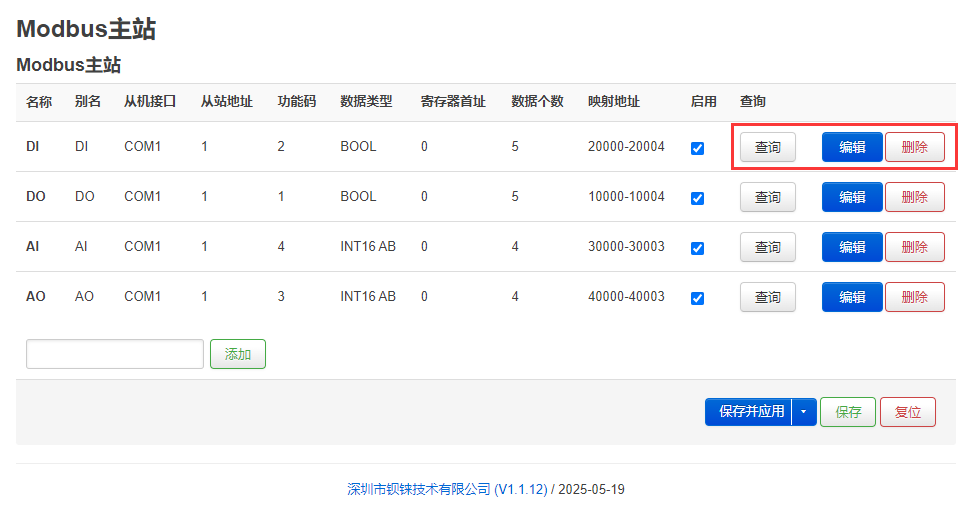Click the 从机接口 column header
967x509 pixels.
150,101
